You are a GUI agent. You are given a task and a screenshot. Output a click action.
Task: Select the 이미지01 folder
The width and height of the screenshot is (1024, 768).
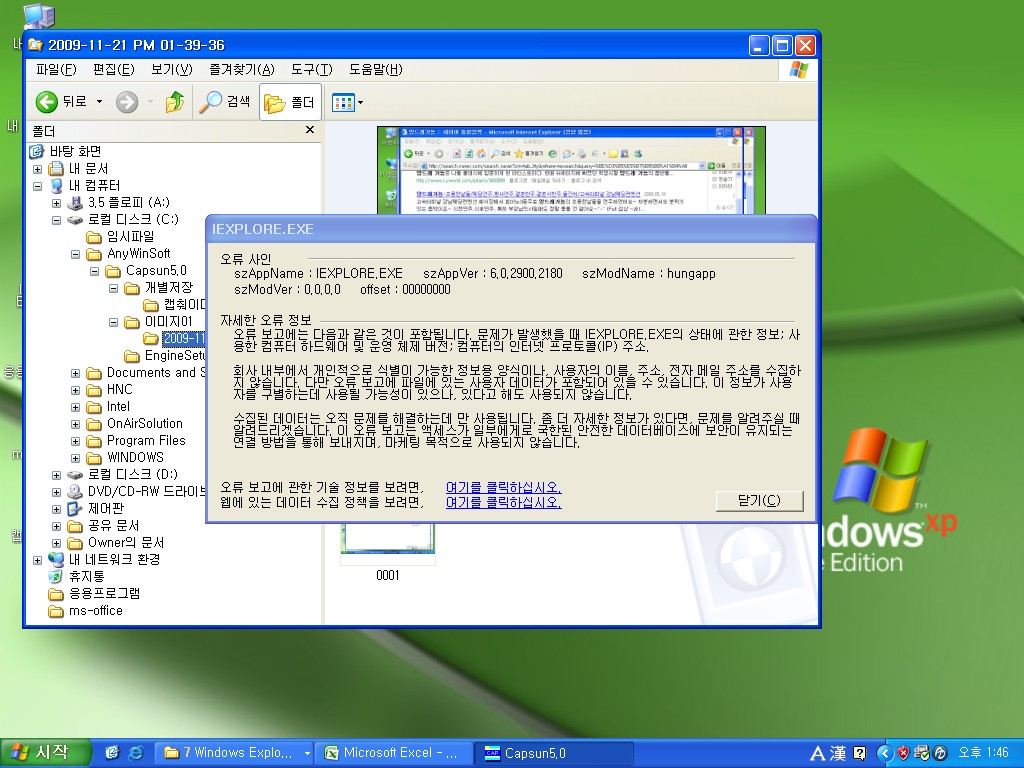[x=168, y=321]
